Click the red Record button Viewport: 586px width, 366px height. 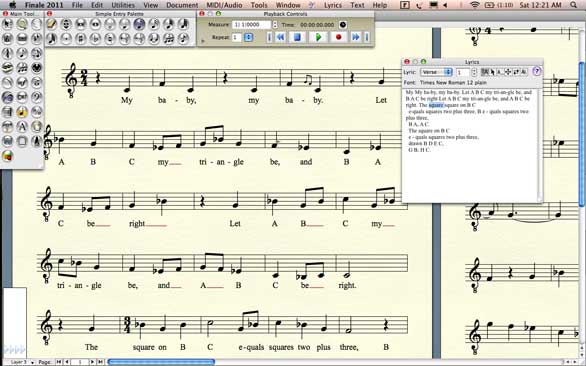[339, 37]
